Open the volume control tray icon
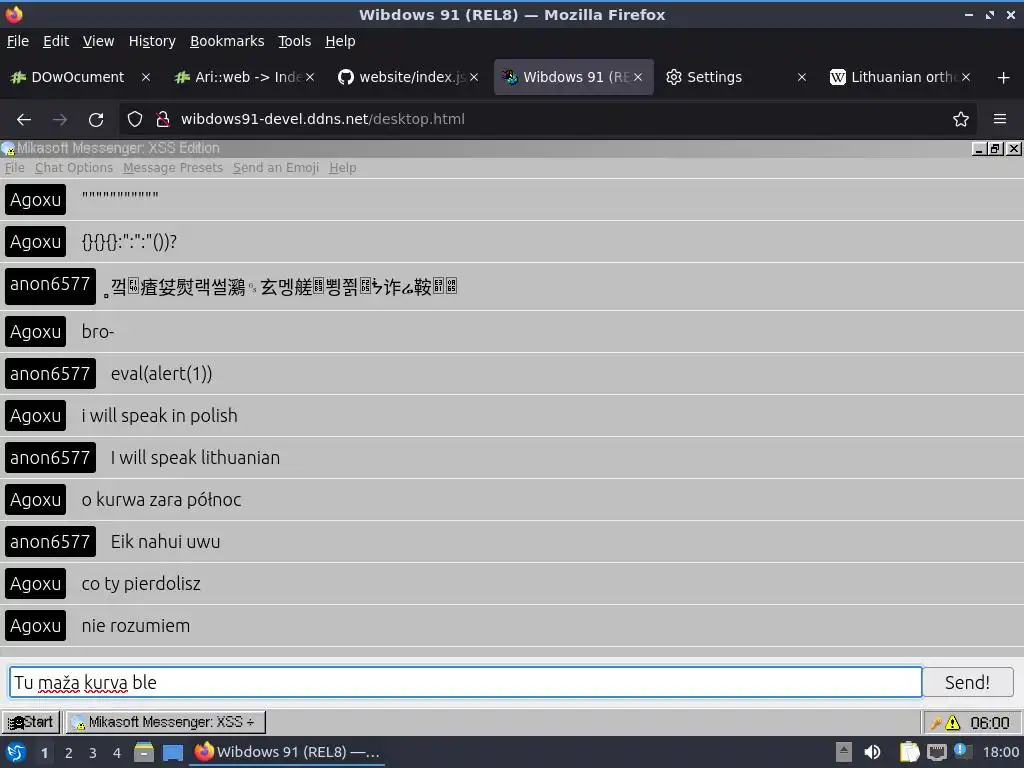The height and width of the screenshot is (768, 1024). (872, 752)
